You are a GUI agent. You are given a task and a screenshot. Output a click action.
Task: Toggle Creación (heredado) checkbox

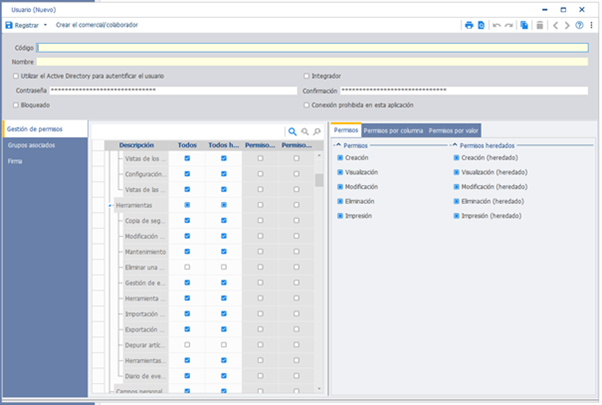456,158
